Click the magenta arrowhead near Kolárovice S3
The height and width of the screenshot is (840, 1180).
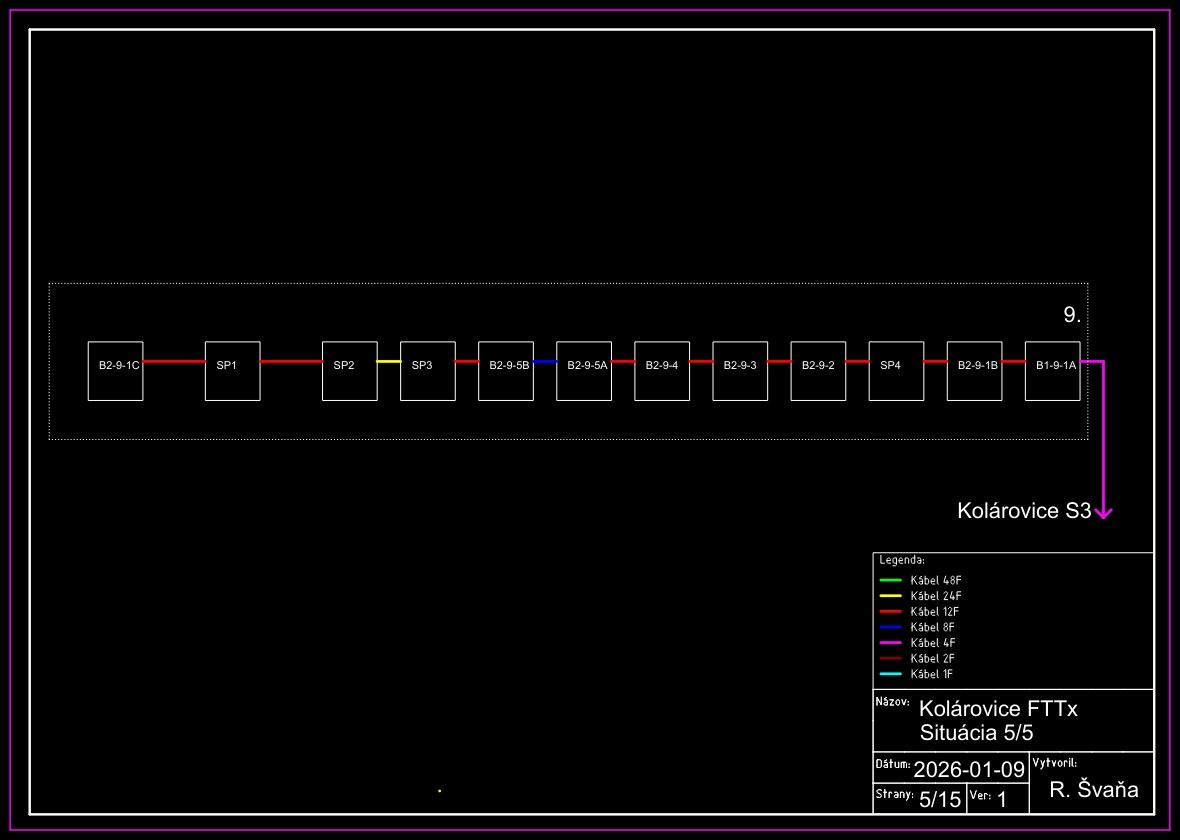[1103, 513]
